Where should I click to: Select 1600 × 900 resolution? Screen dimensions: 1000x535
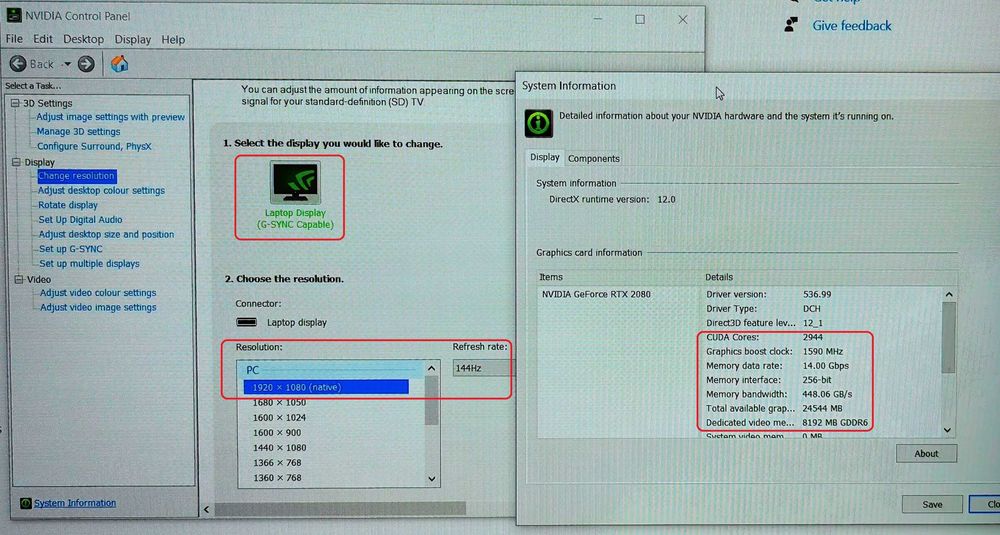click(x=277, y=432)
